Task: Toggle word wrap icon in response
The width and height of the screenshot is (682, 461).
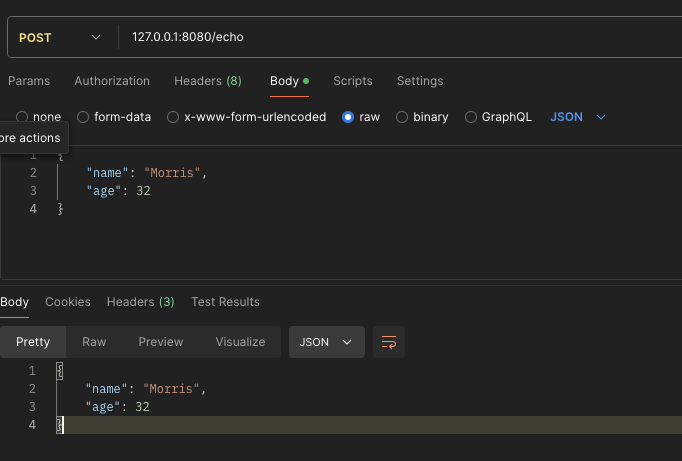Action: point(389,342)
